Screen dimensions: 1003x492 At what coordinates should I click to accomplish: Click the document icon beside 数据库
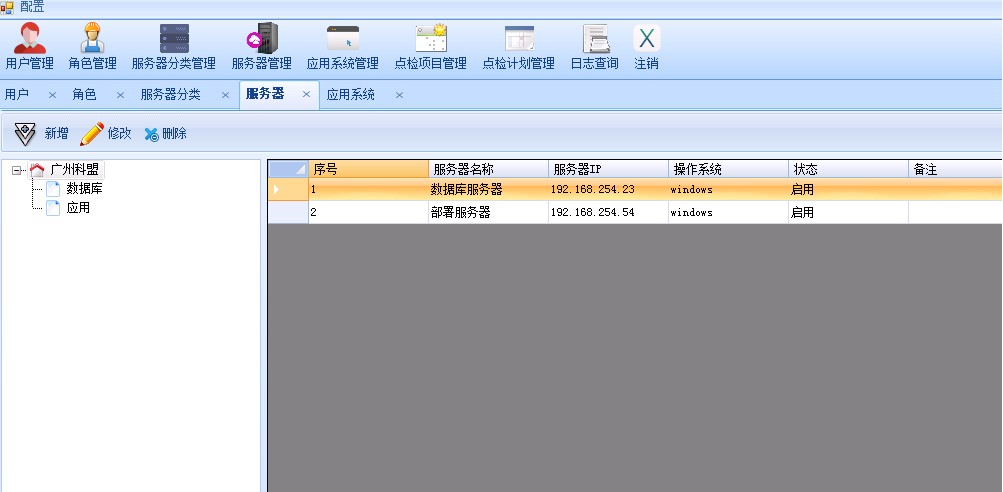[53, 189]
